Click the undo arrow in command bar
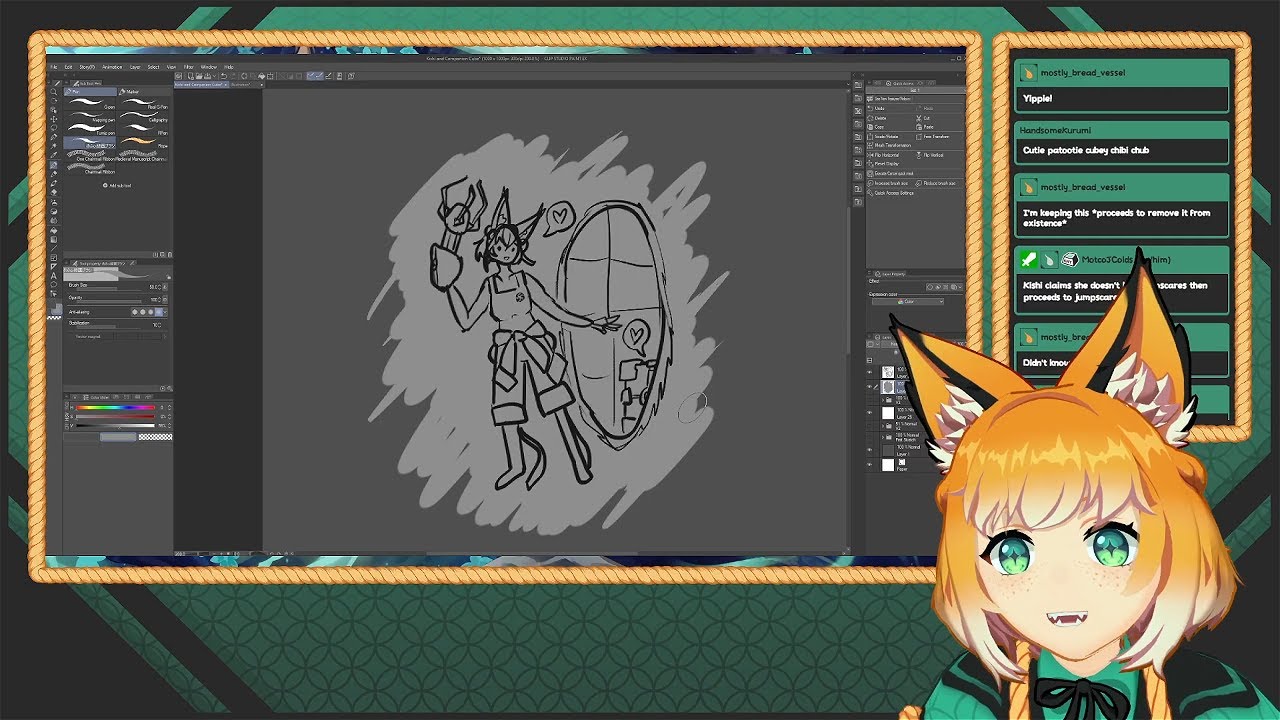Image resolution: width=1280 pixels, height=720 pixels. point(223,76)
